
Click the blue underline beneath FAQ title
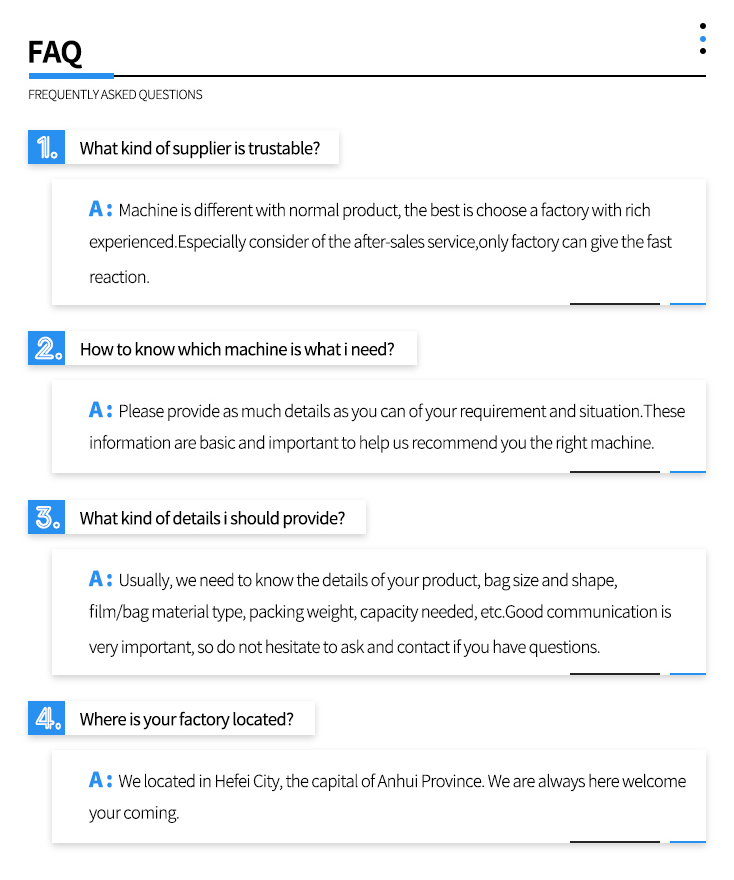click(x=71, y=75)
